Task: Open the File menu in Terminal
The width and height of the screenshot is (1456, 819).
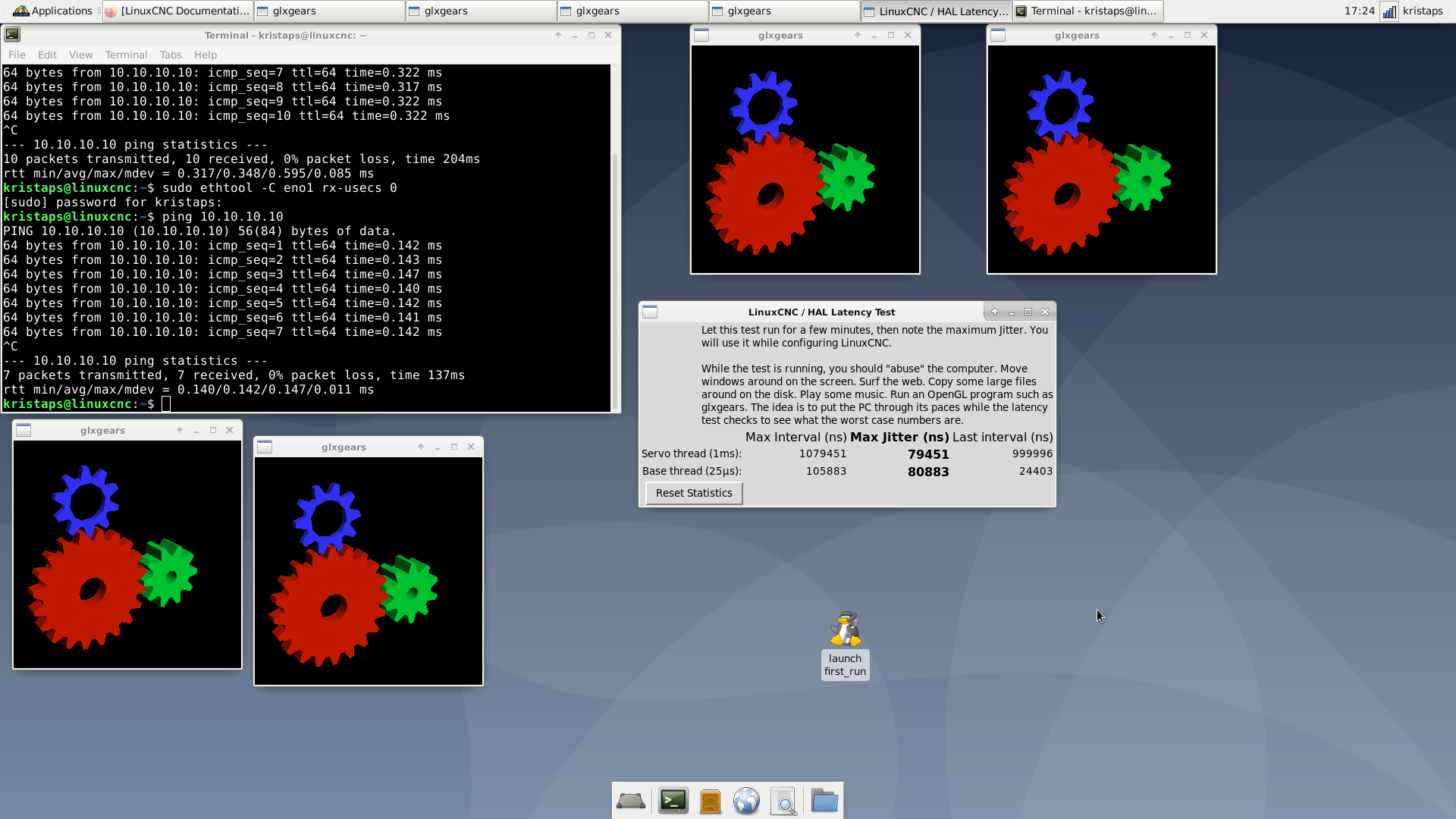Action: click(17, 55)
